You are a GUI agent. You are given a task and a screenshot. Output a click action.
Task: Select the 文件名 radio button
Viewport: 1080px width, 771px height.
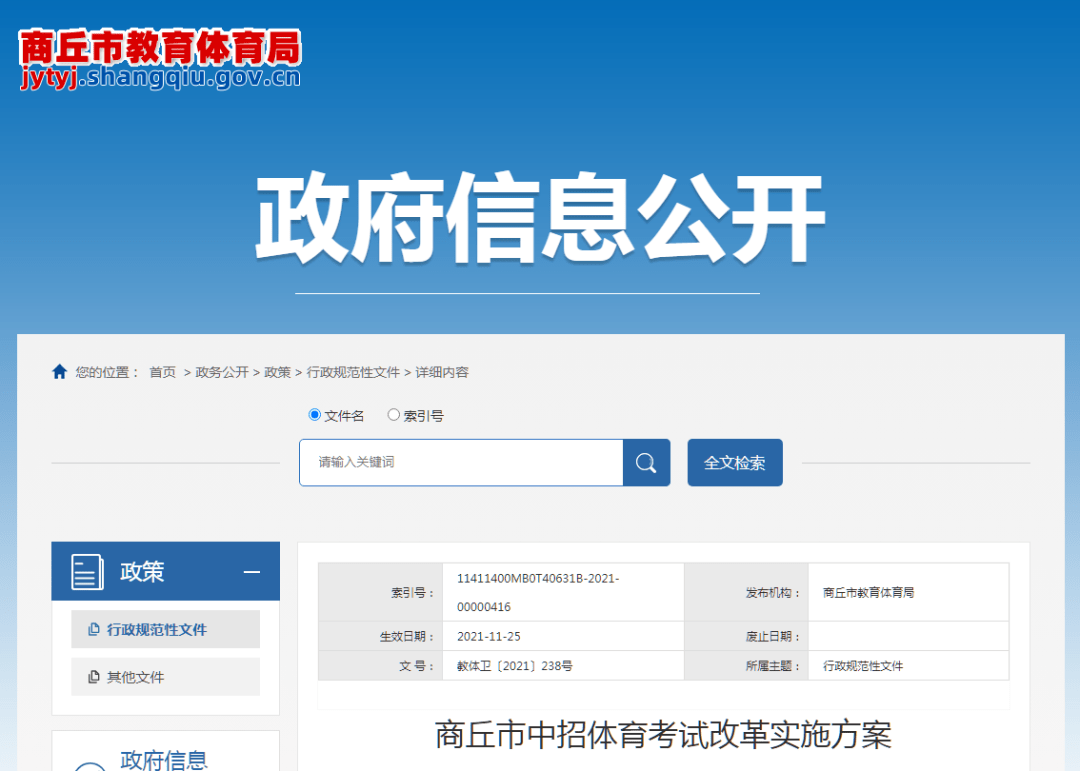315,415
